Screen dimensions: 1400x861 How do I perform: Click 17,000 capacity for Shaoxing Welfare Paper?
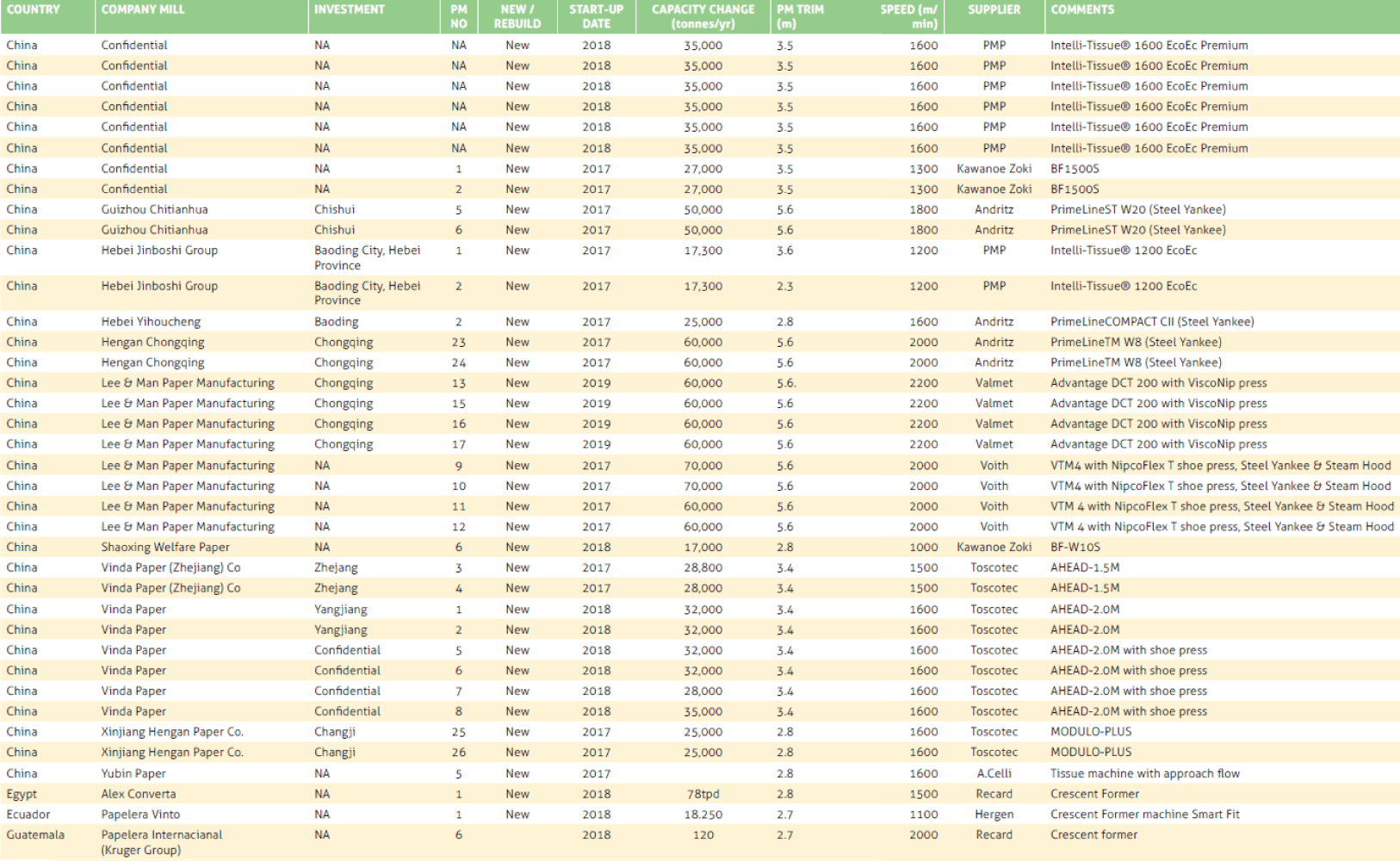tap(703, 548)
